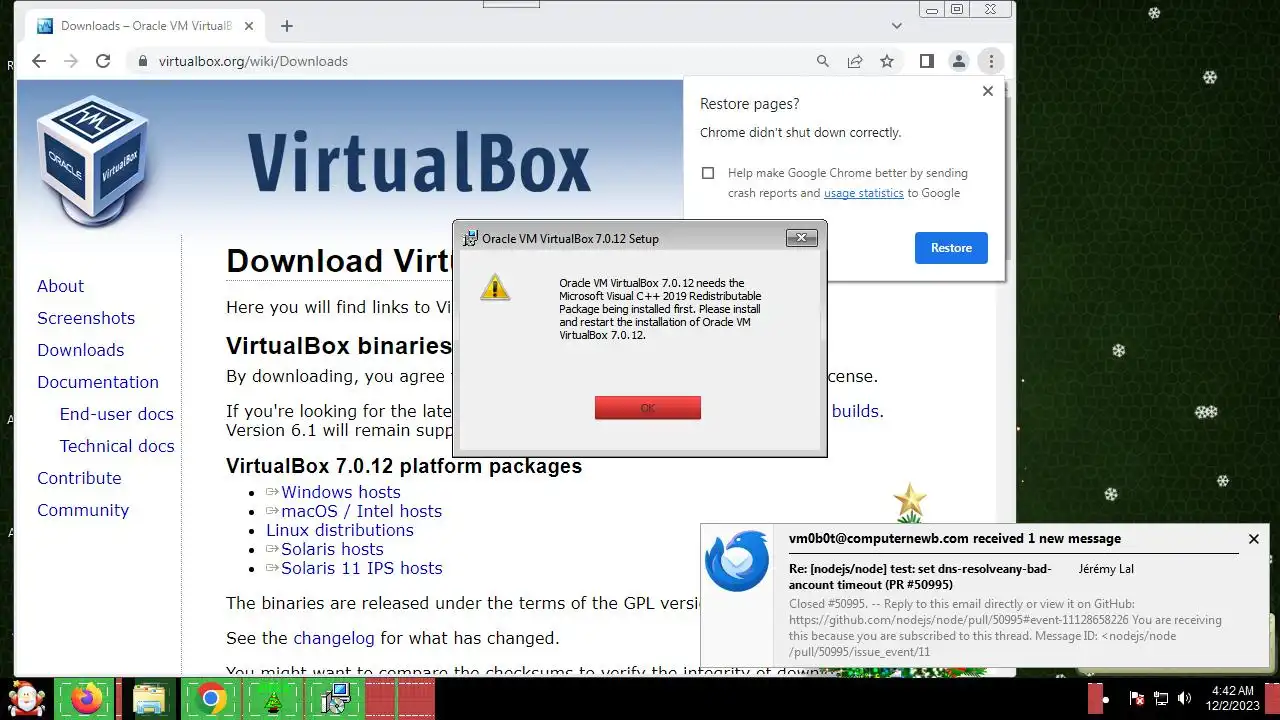Viewport: 1280px width, 720px height.
Task: Reload the VirtualBox downloads page
Action: [x=103, y=61]
